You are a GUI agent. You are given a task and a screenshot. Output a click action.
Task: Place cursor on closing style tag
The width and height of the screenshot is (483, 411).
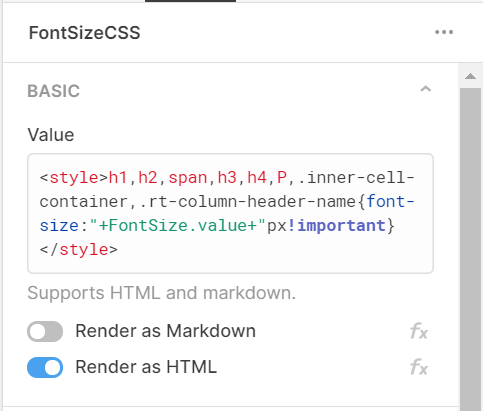coord(79,250)
